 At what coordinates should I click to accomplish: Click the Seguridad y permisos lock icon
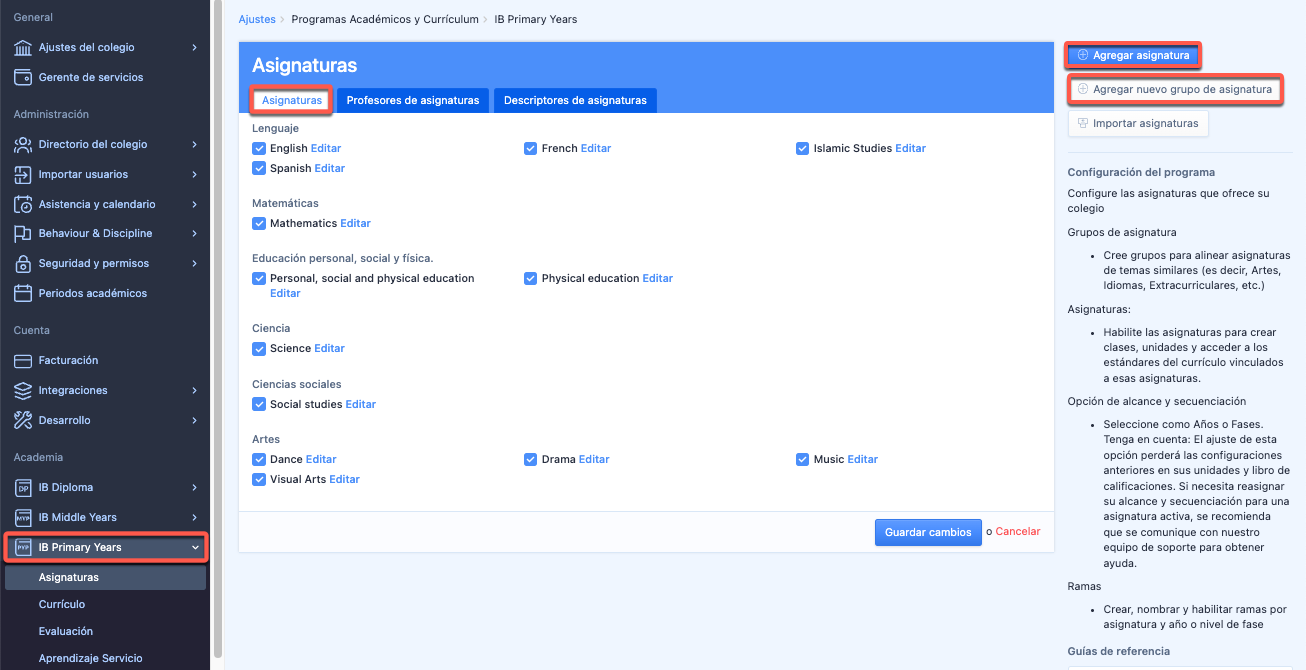click(x=23, y=263)
